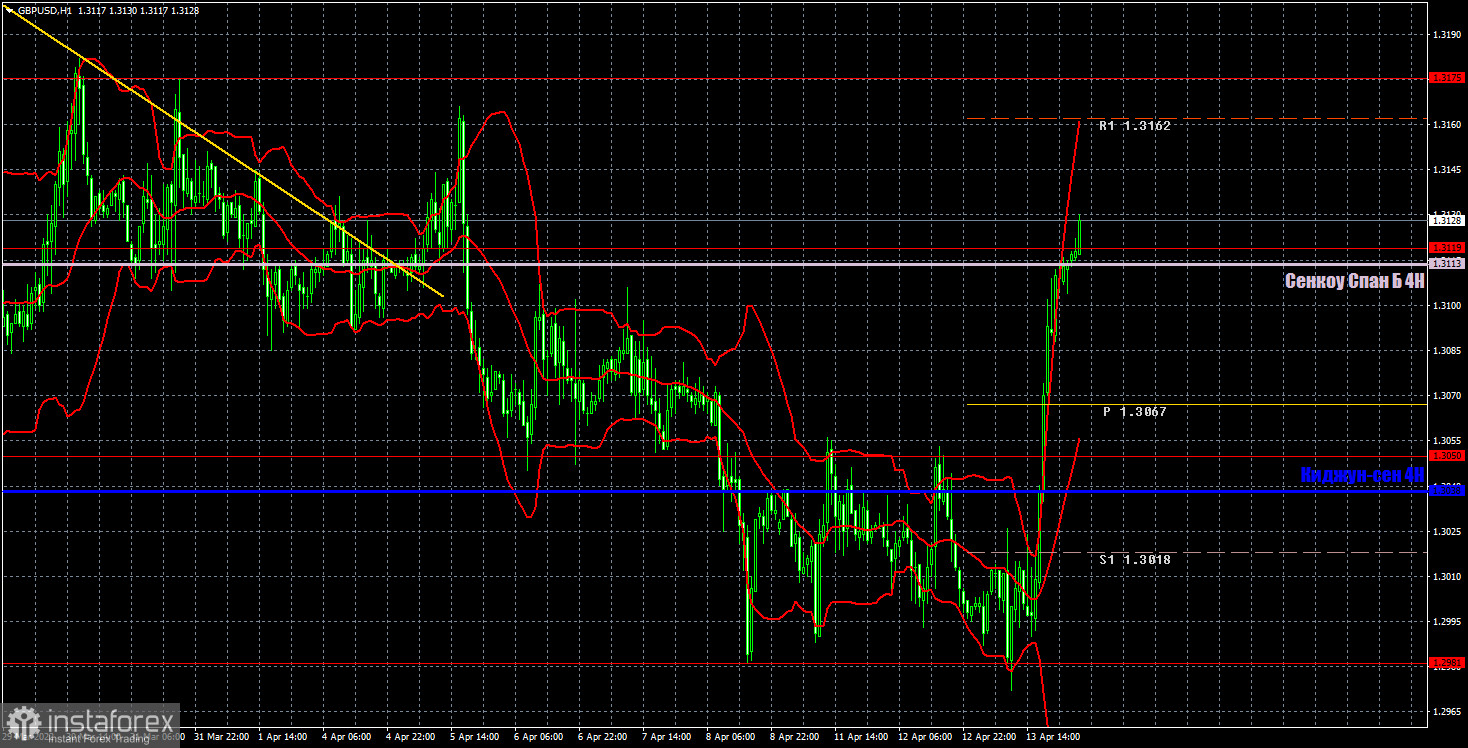Click the 1.3085 price axis value
Viewport: 1468px width, 748px height.
pos(1447,351)
